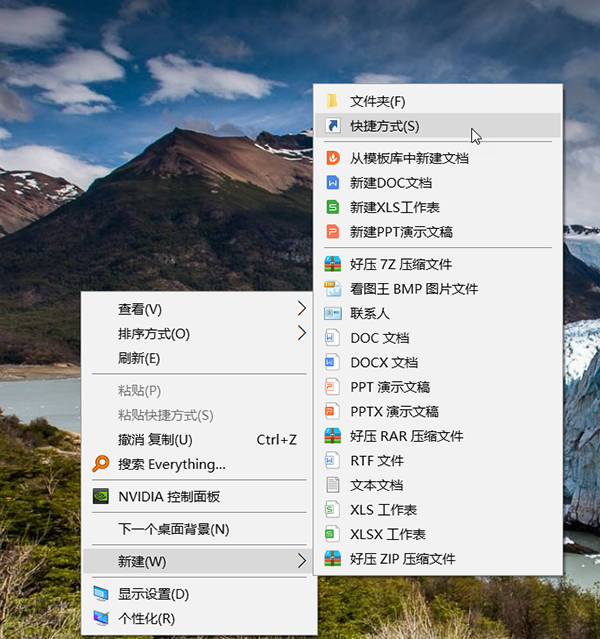The height and width of the screenshot is (639, 600).
Task: Click the 看图王 BMP image icon
Action: coord(333,289)
